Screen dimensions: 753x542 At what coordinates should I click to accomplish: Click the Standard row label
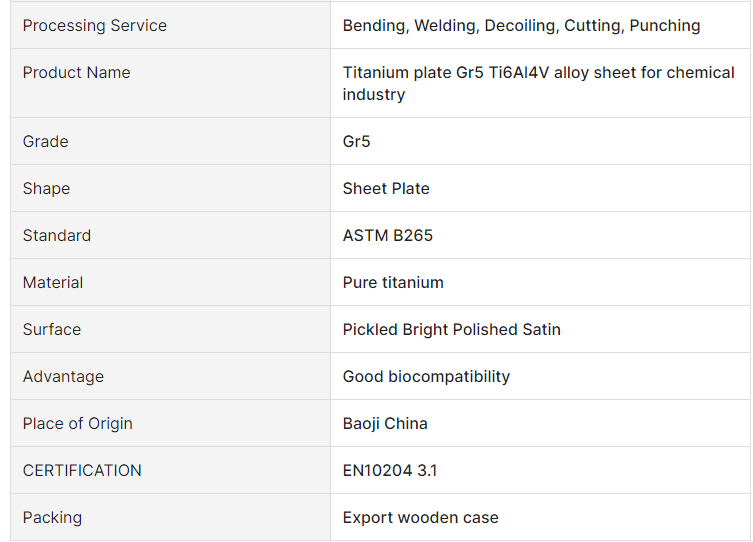coord(57,235)
